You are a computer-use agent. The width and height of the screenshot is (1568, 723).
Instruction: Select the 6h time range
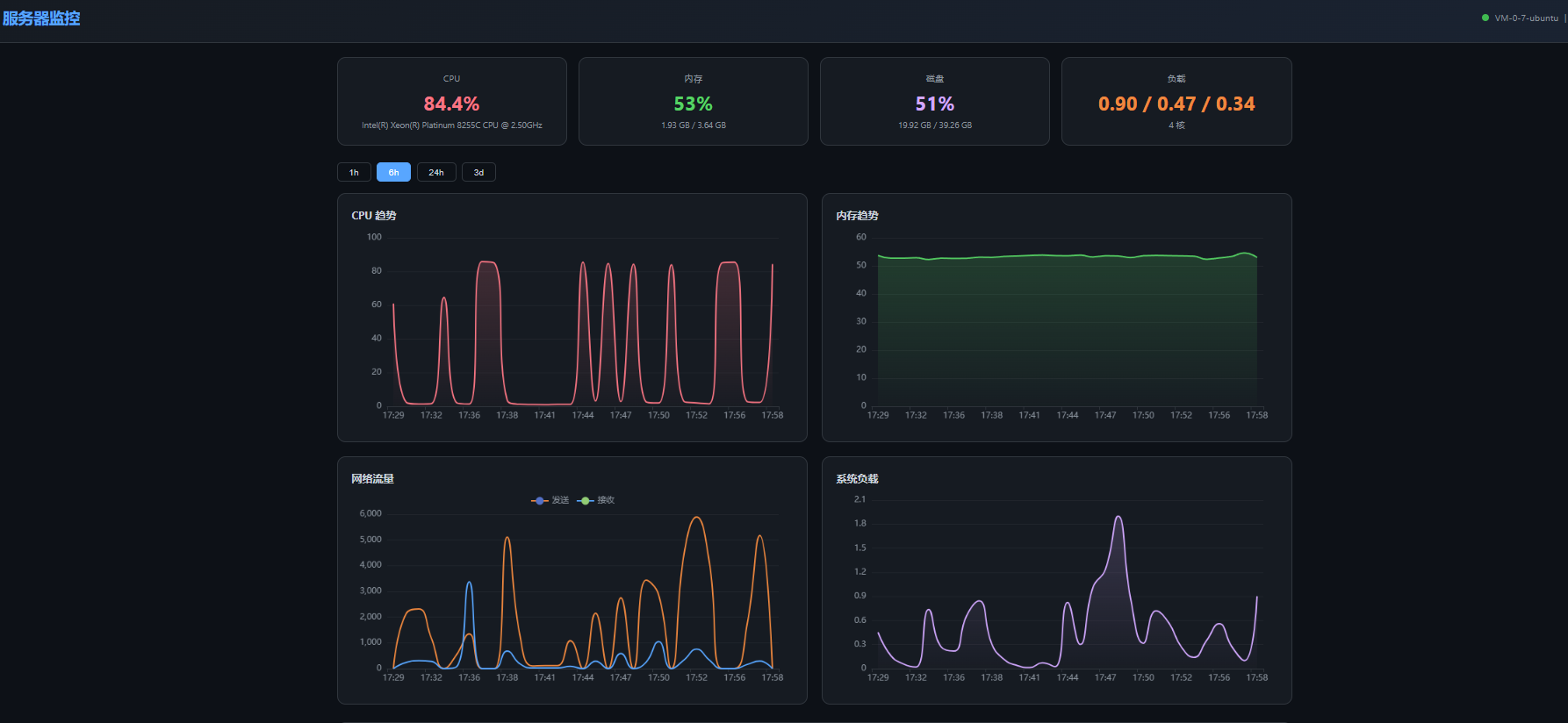pos(393,172)
